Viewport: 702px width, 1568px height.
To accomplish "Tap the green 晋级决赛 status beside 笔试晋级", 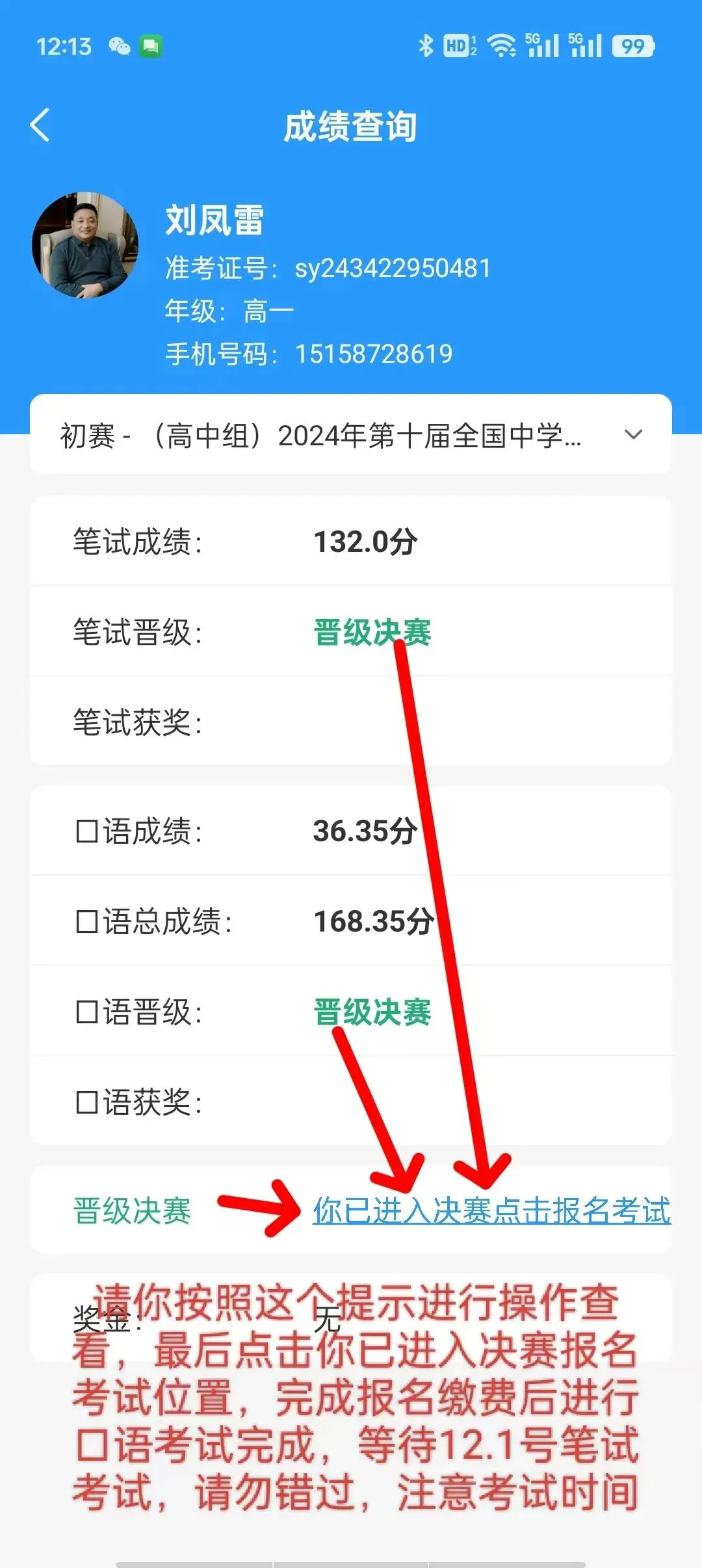I will pyautogui.click(x=372, y=632).
